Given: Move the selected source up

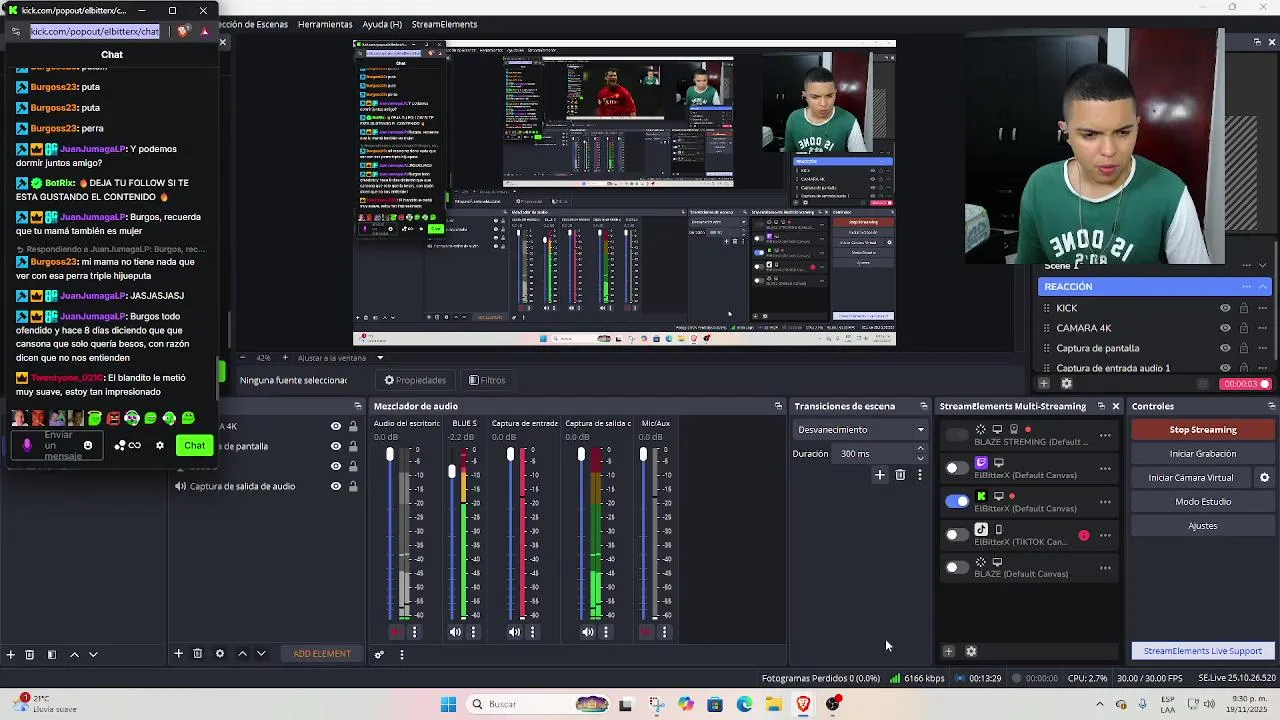Looking at the screenshot, I should tap(242, 654).
